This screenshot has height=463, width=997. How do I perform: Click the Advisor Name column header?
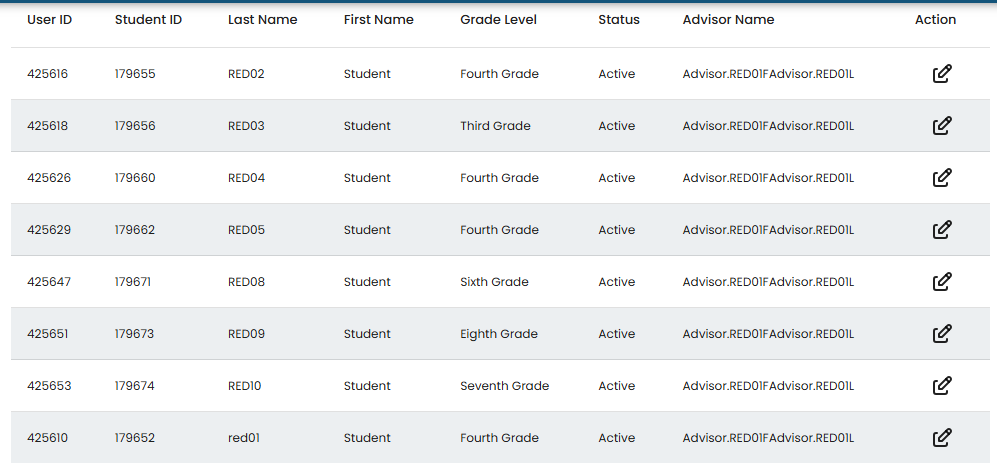(x=728, y=20)
